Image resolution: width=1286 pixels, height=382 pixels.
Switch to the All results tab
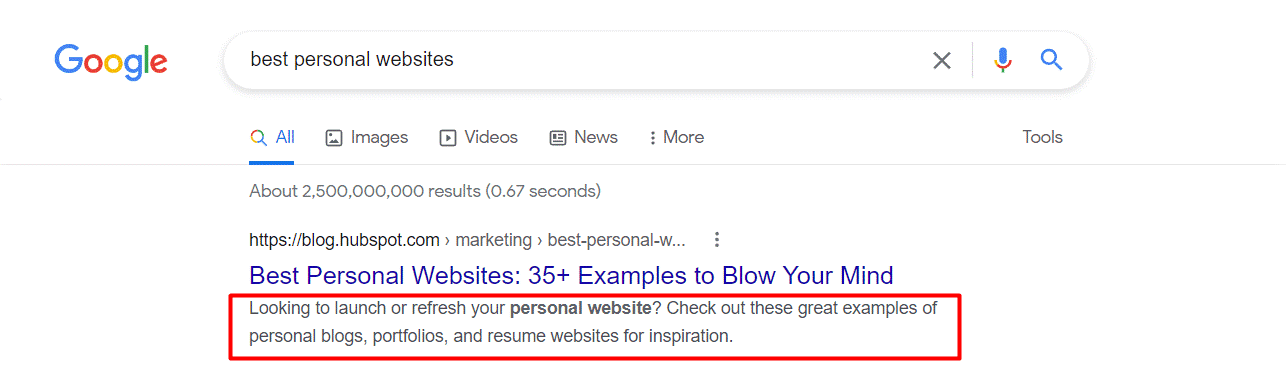285,138
